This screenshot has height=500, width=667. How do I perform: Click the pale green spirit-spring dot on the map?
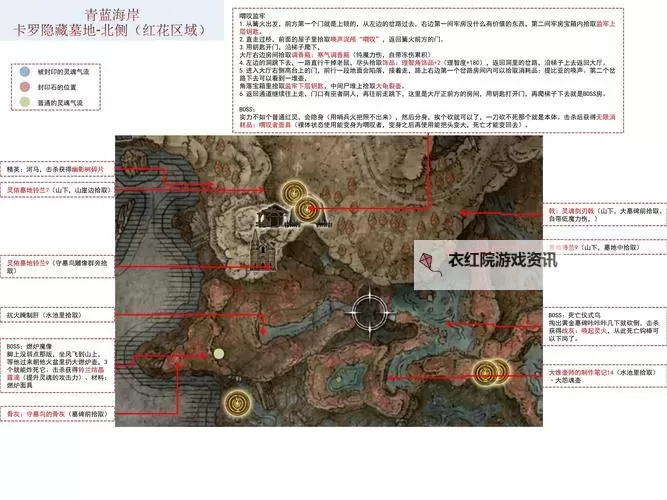(219, 354)
